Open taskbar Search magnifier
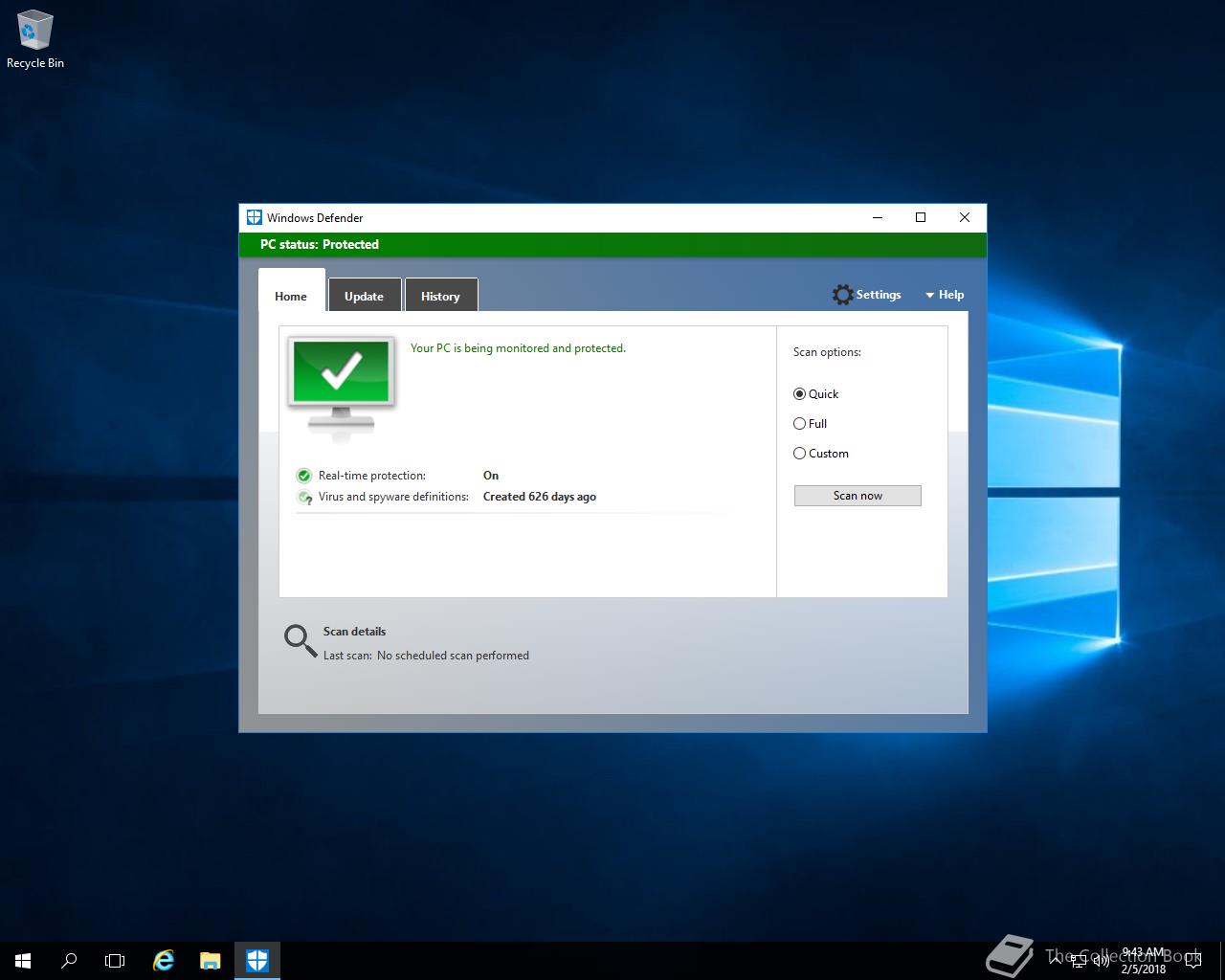Viewport: 1225px width, 980px height. point(69,961)
